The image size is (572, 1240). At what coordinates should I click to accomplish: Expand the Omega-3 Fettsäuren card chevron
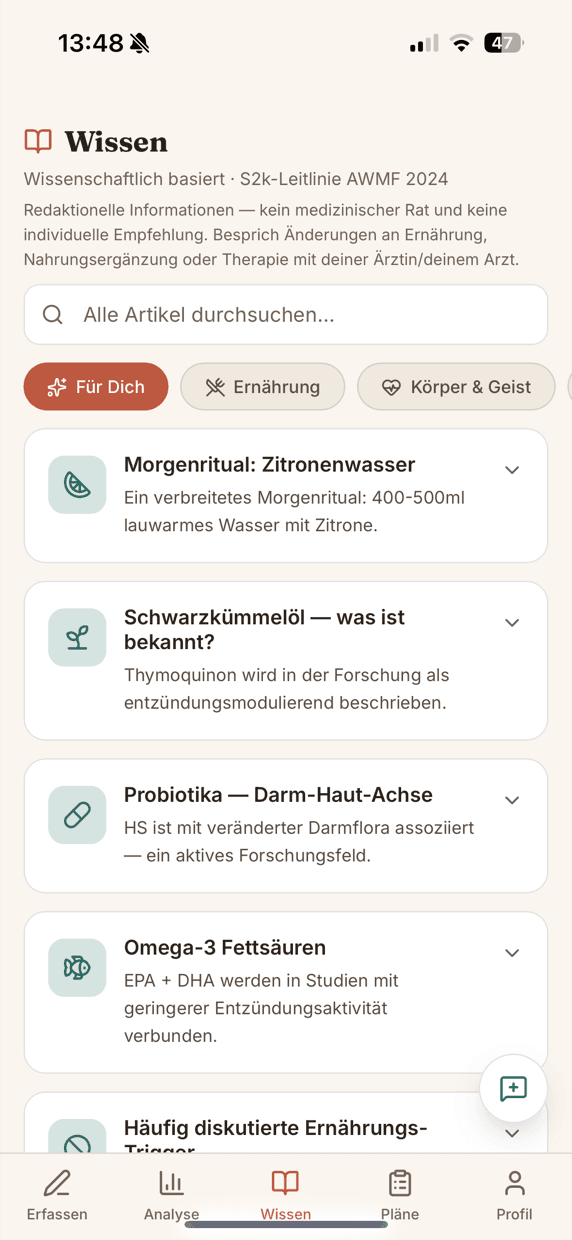pos(512,953)
